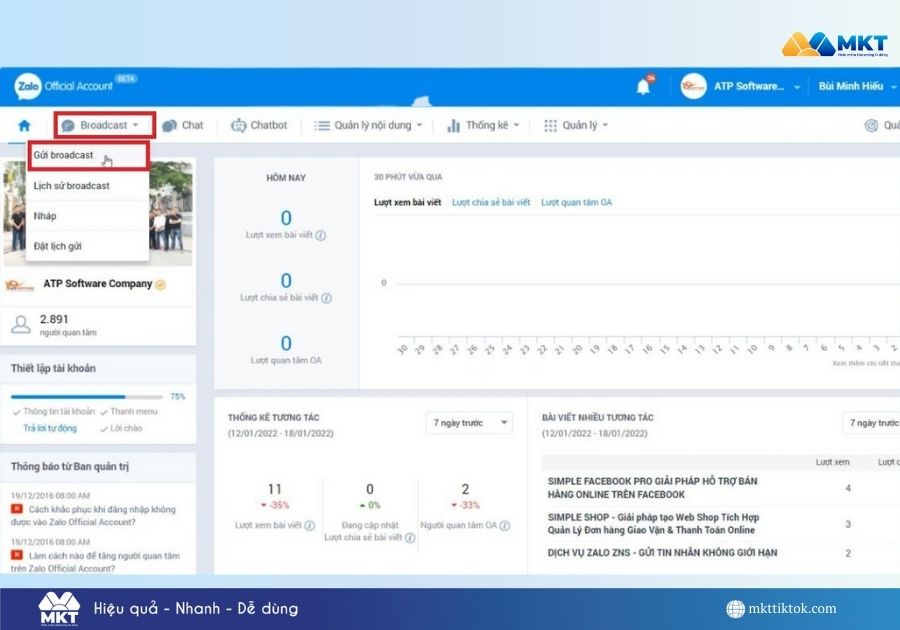900x630 pixels.
Task: Click the Quản lý grid icon
Action: pos(550,125)
